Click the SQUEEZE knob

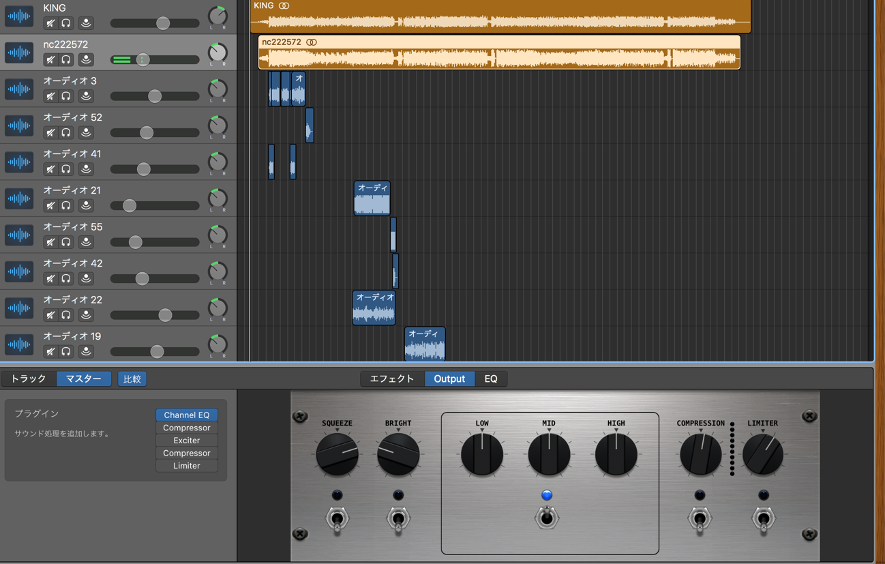pyautogui.click(x=337, y=454)
